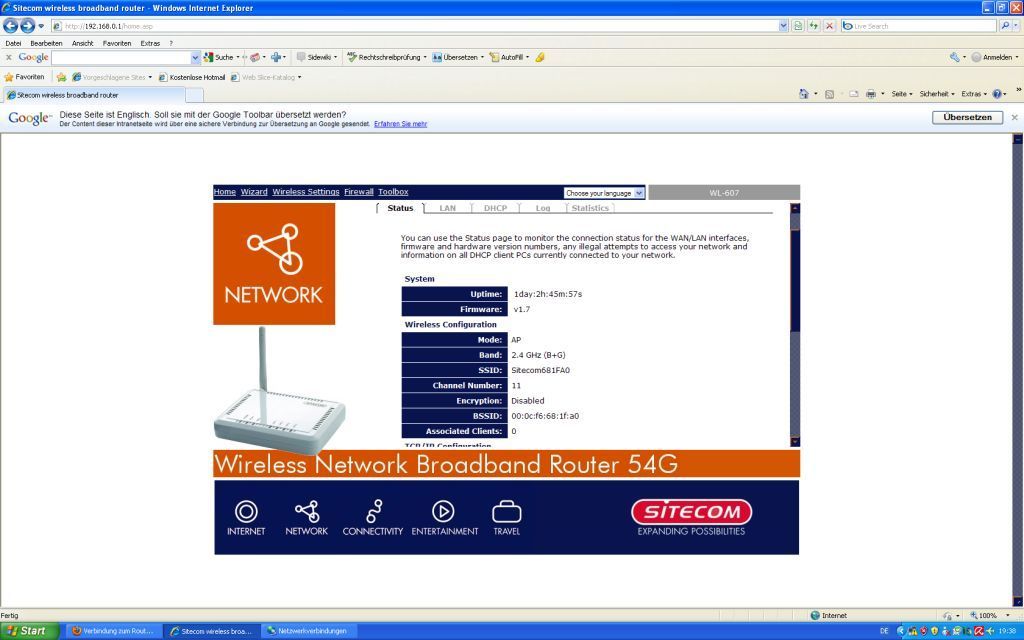Viewport: 1024px width, 640px height.
Task: Click the Windows Start button
Action: (29, 631)
